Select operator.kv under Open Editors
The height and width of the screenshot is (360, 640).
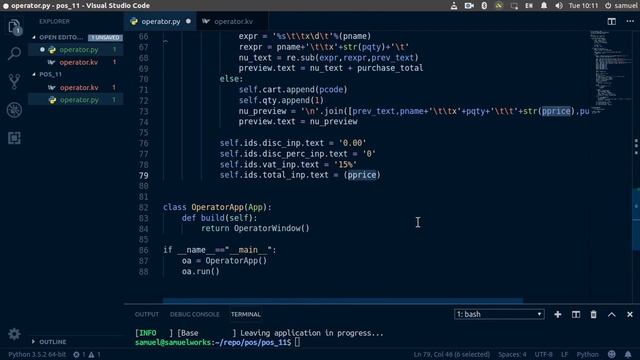76,62
